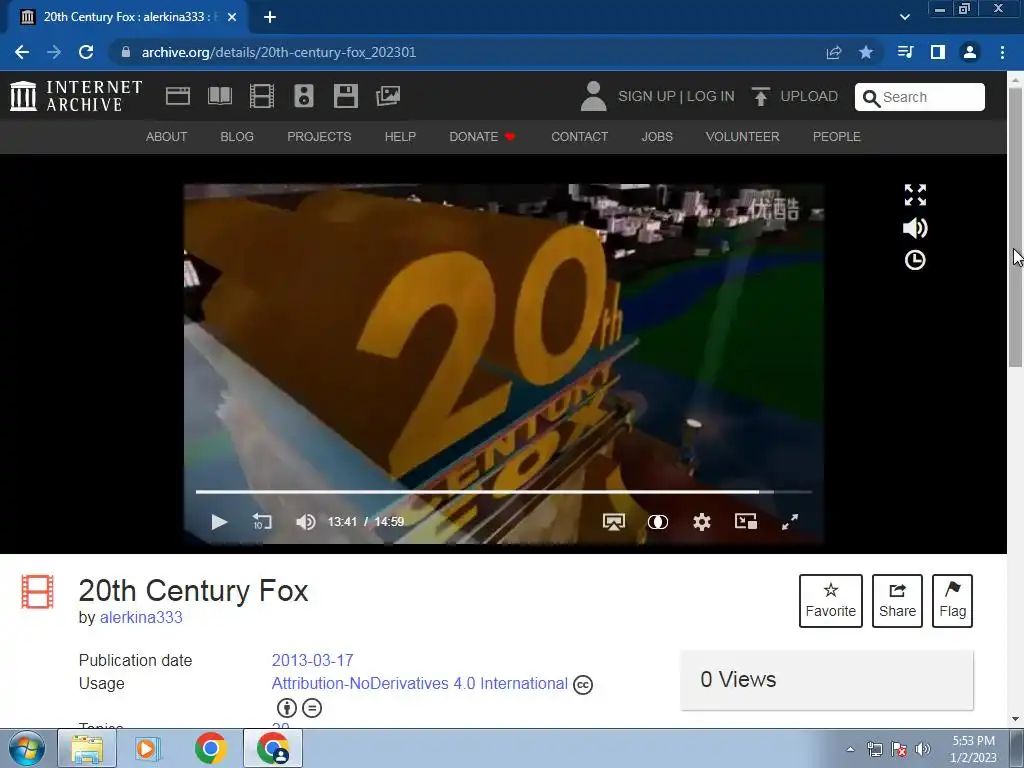
Task: Toggle the bookmark star for this page
Action: click(866, 52)
